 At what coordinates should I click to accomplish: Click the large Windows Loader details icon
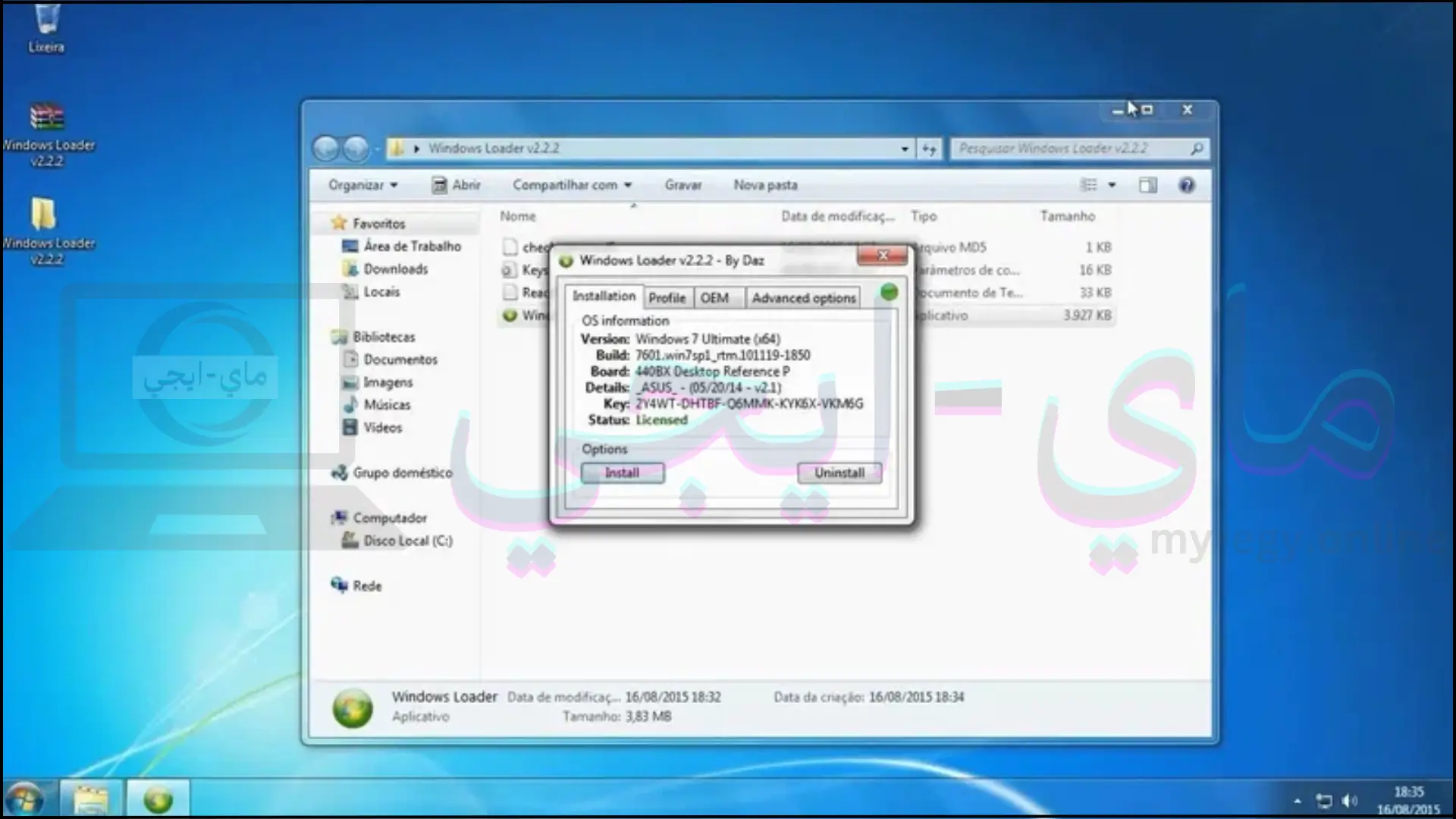[x=353, y=708]
